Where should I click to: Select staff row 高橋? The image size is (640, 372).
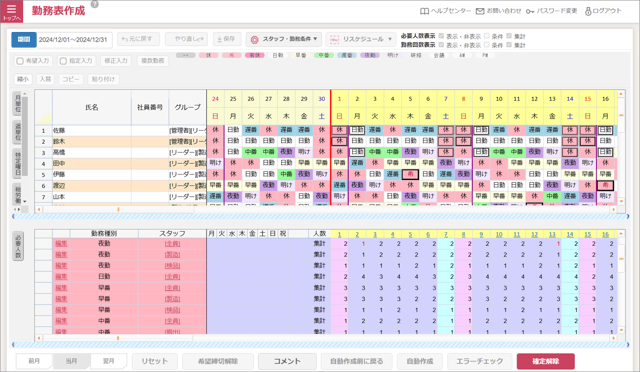click(x=121, y=153)
